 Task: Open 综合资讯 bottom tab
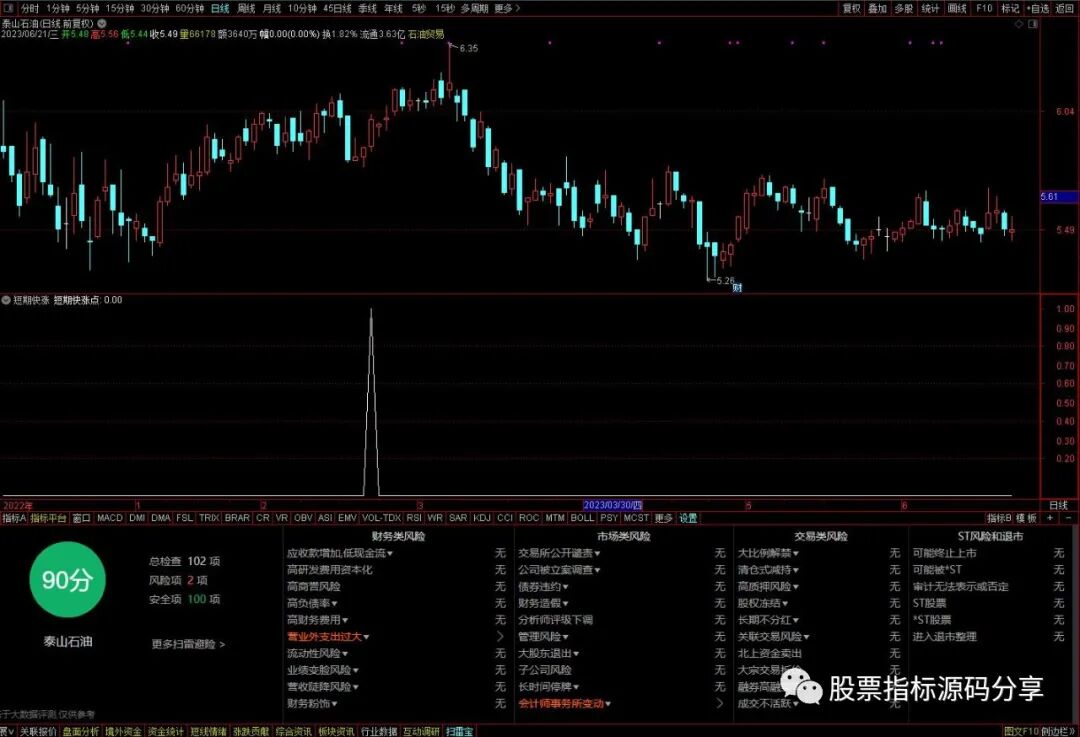click(294, 731)
